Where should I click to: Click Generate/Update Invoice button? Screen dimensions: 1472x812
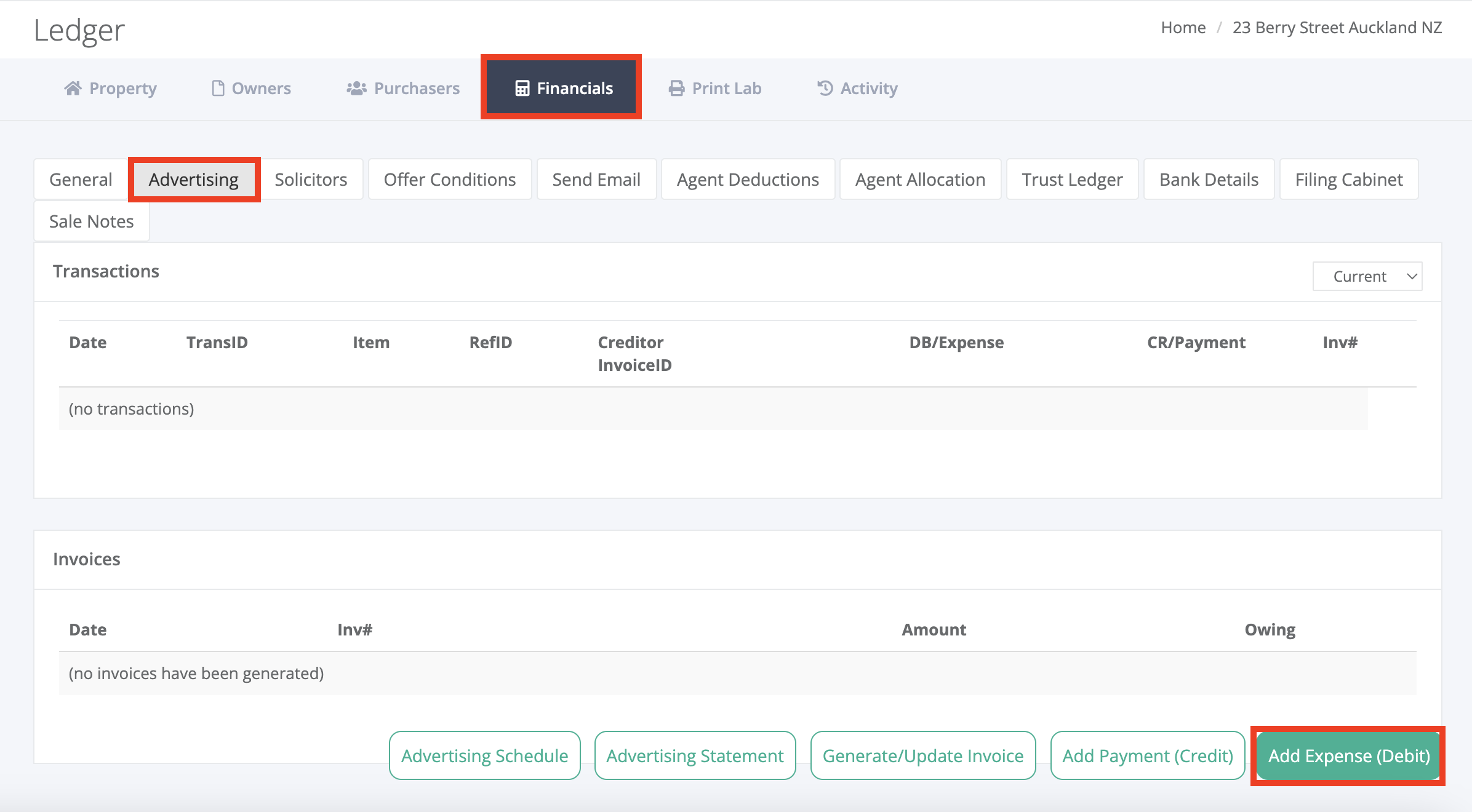922,755
